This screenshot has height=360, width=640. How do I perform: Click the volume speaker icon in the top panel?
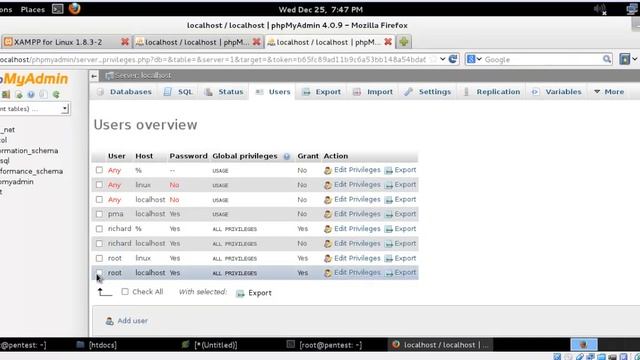click(x=600, y=9)
